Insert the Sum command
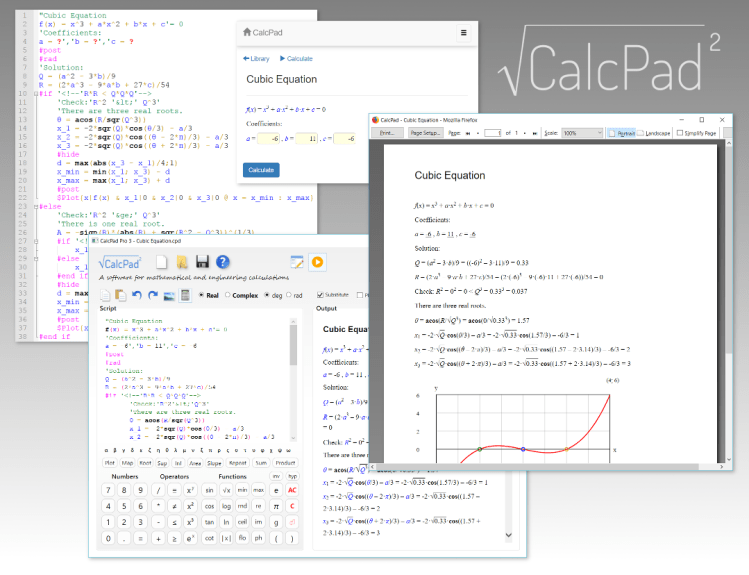 point(261,463)
